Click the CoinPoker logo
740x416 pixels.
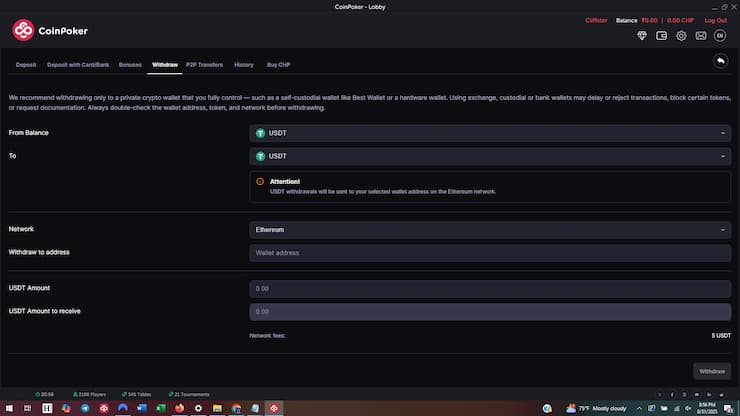pyautogui.click(x=50, y=31)
